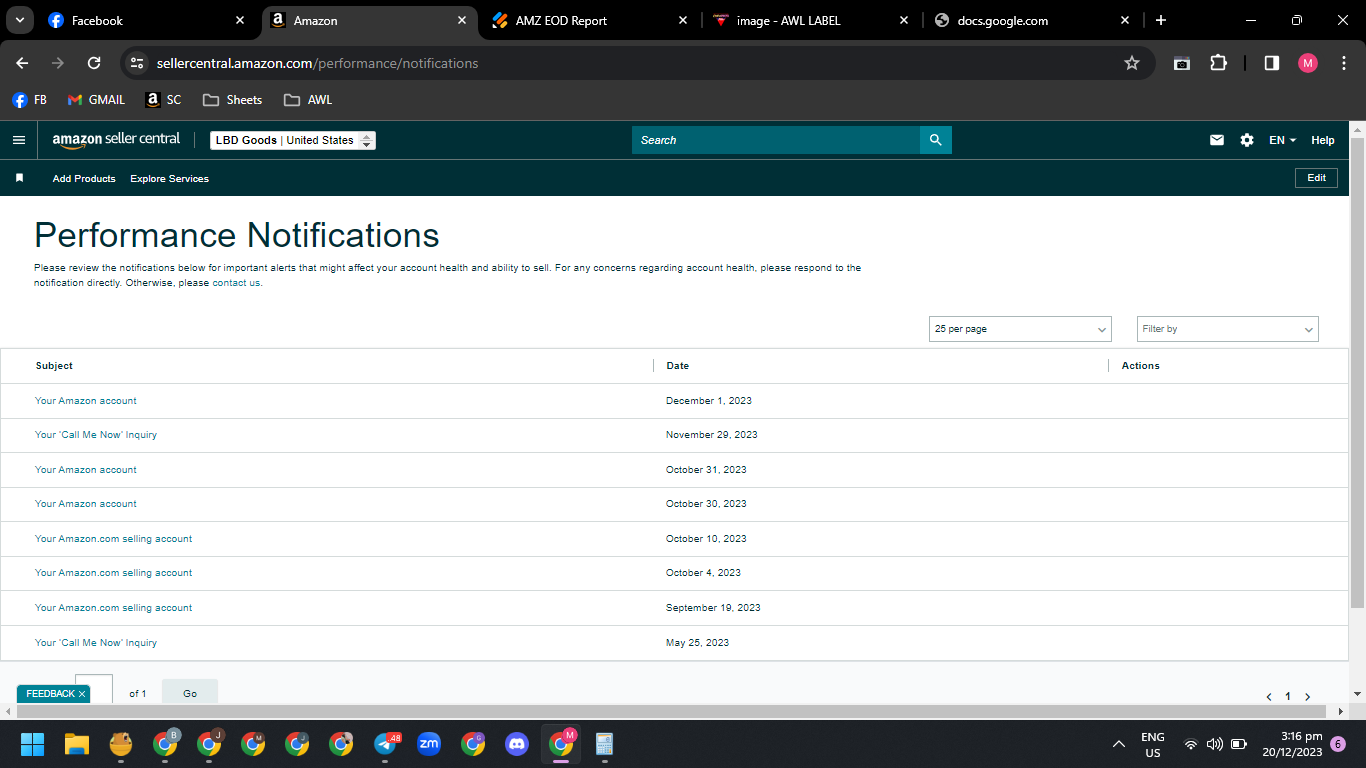
Task: Click the page number input box
Action: click(x=94, y=690)
